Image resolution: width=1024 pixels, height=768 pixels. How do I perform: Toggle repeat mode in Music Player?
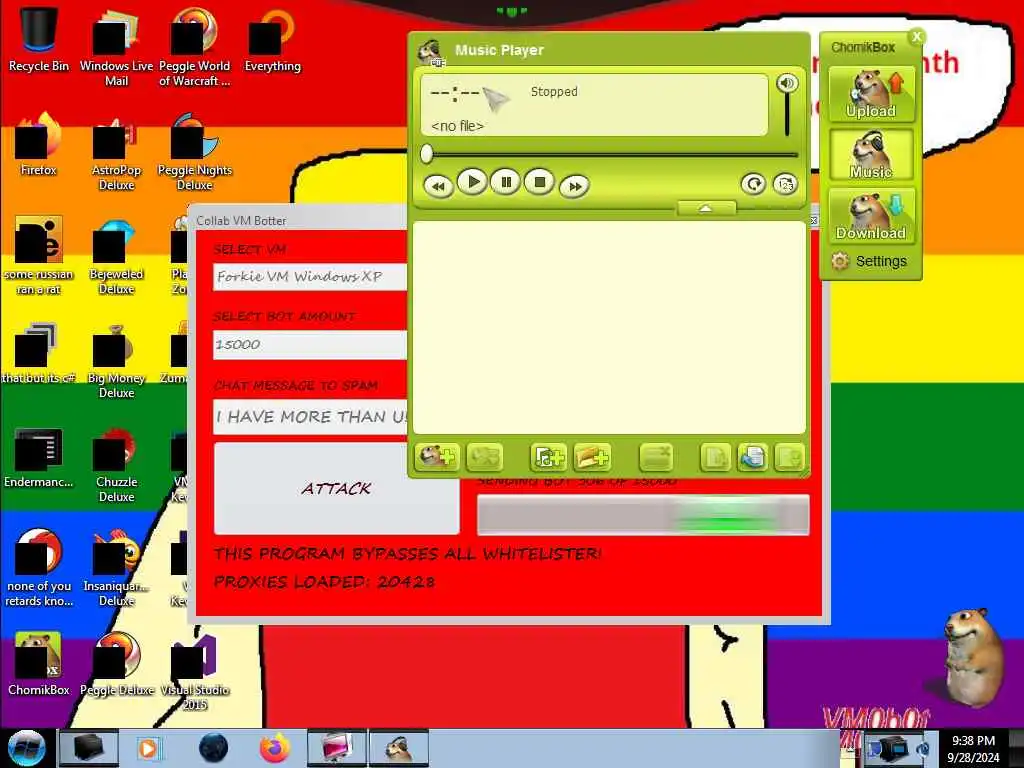pos(753,184)
